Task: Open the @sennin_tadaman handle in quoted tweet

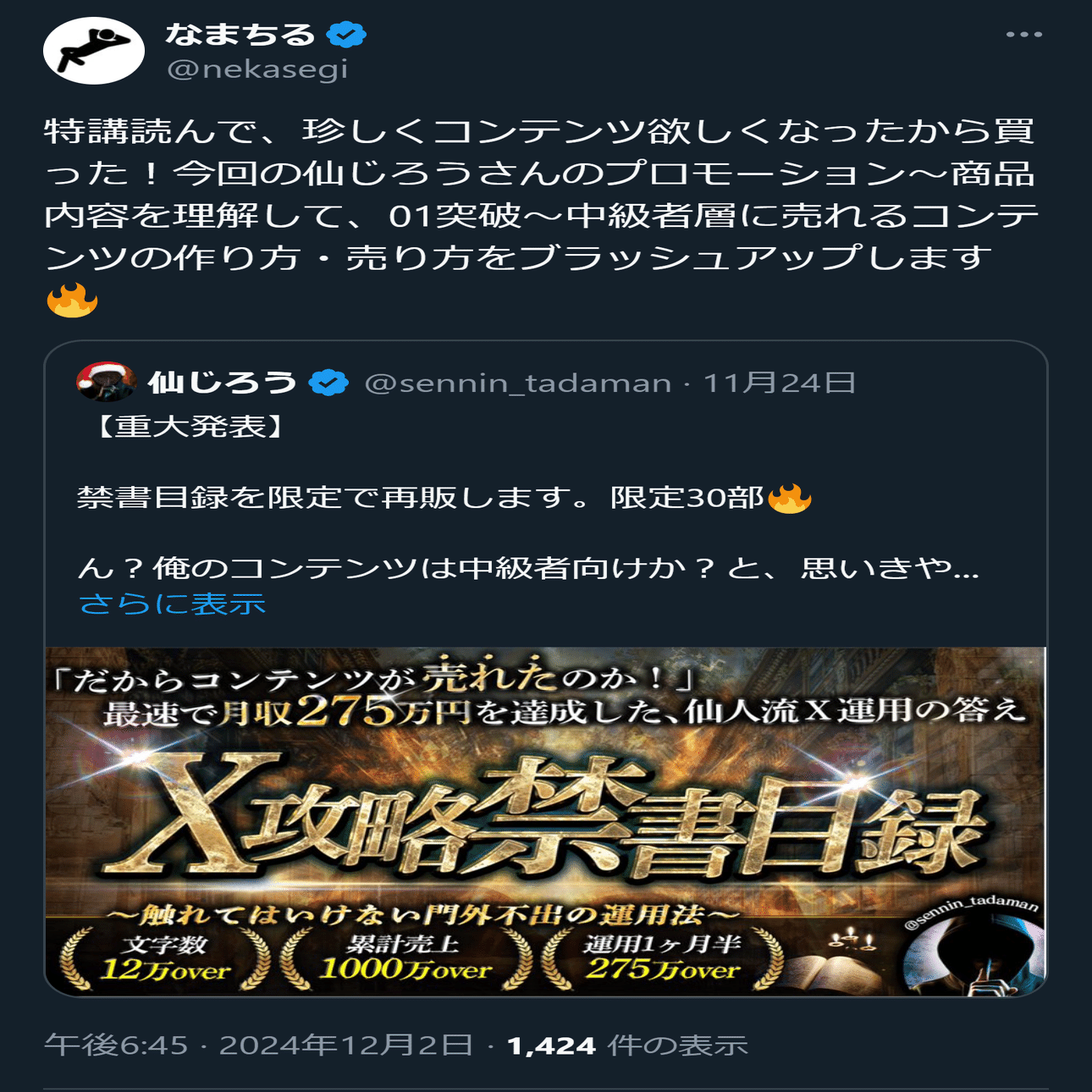Action: 518,383
